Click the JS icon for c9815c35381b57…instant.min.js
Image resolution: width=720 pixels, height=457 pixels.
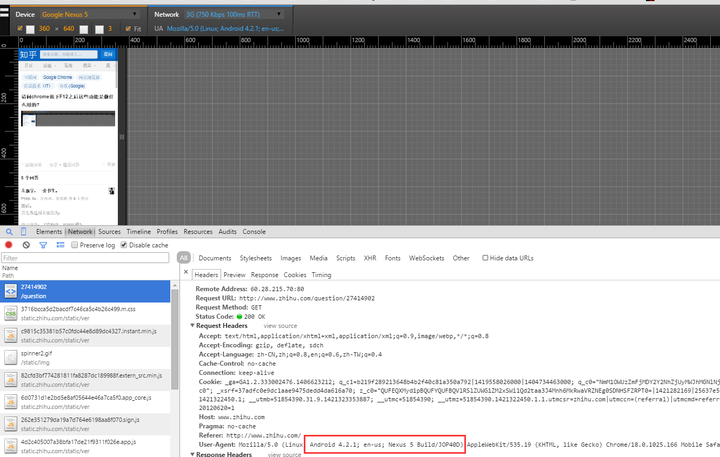coord(11,335)
